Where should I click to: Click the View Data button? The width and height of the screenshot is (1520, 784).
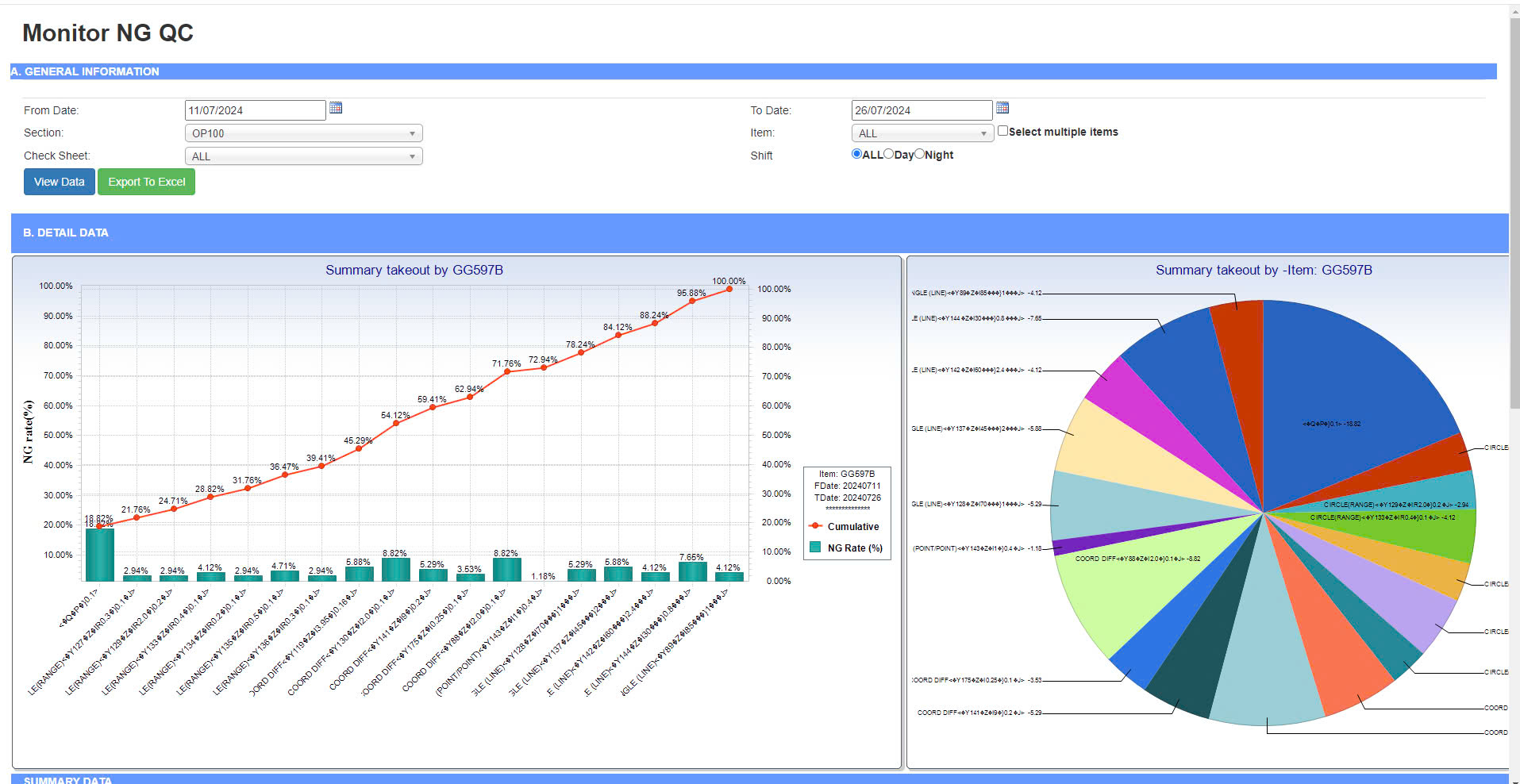[60, 182]
